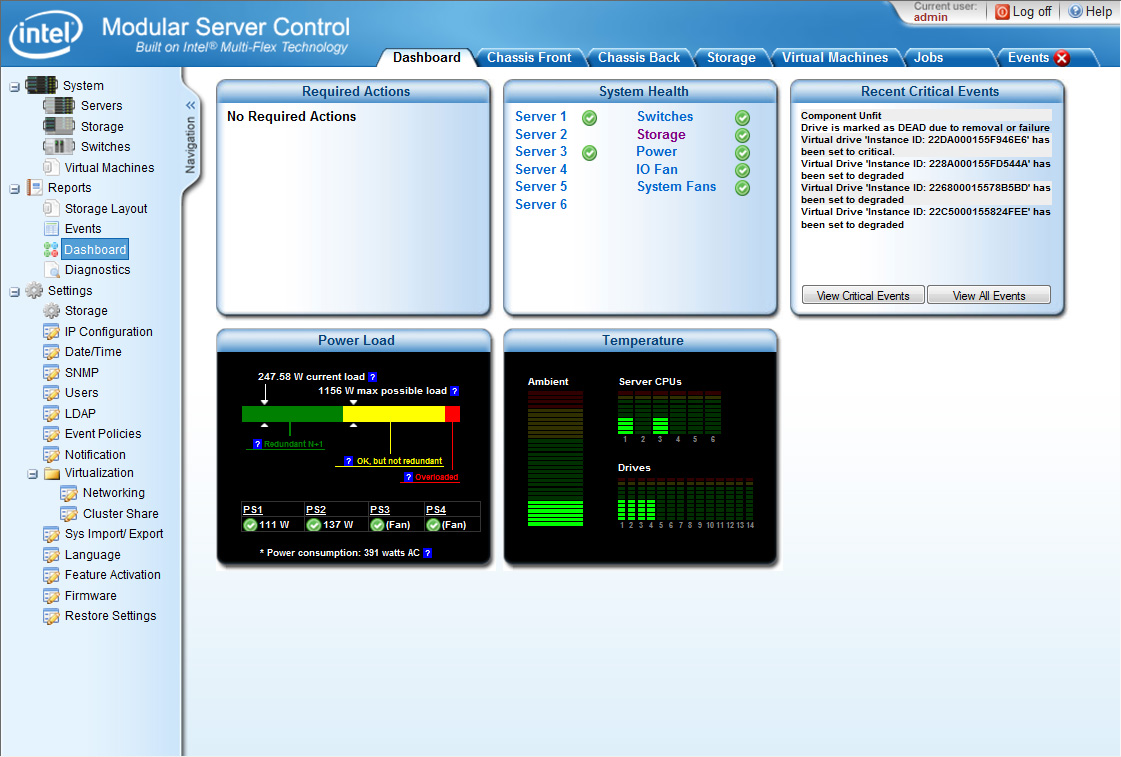Screen dimensions: 1121x757
Task: Select Feature Activation in Settings tree
Action: tap(112, 575)
